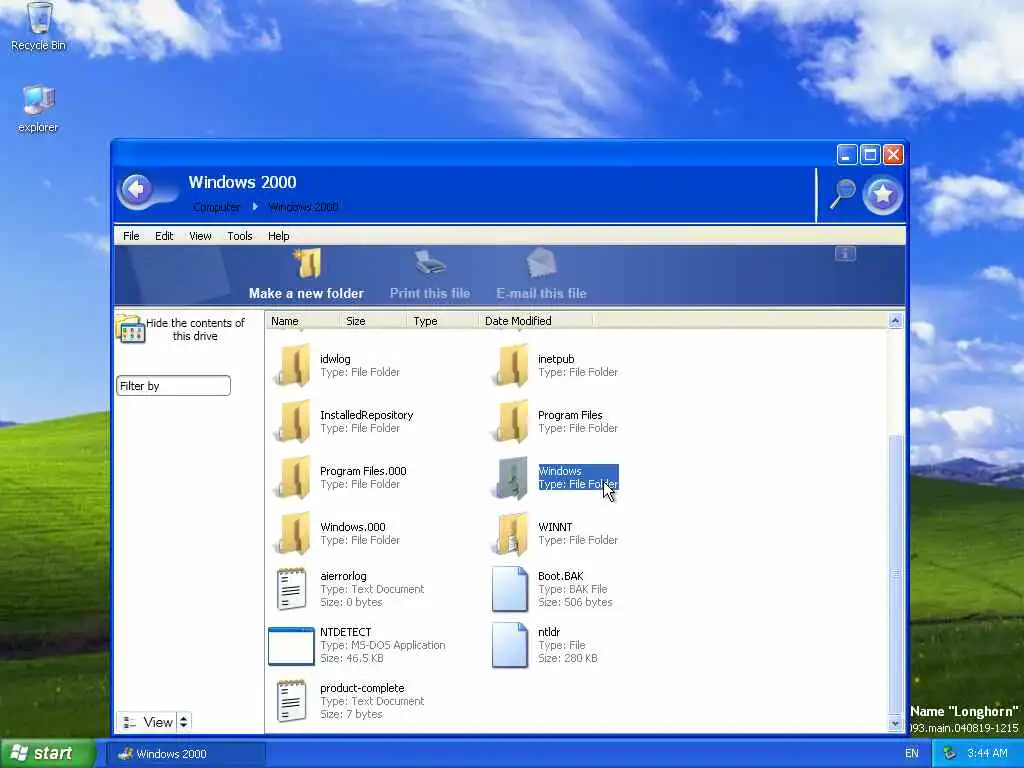The image size is (1024, 768).
Task: Click Hide the contents of this drive
Action: 195,329
